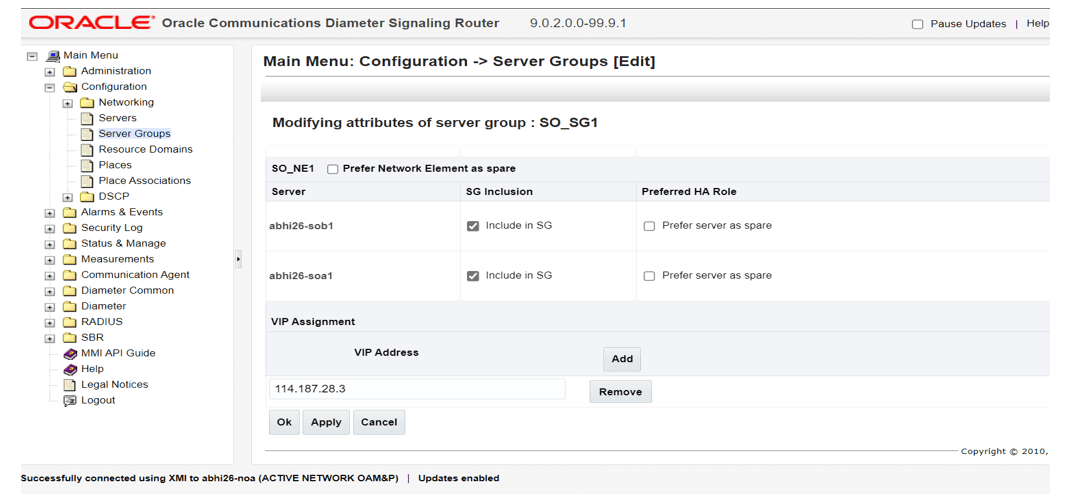Select Server Groups tree item

coord(134,134)
